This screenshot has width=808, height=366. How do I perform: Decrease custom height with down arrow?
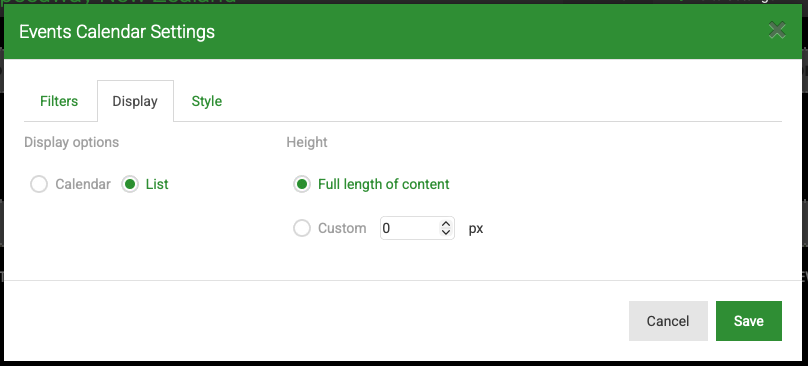click(x=446, y=232)
